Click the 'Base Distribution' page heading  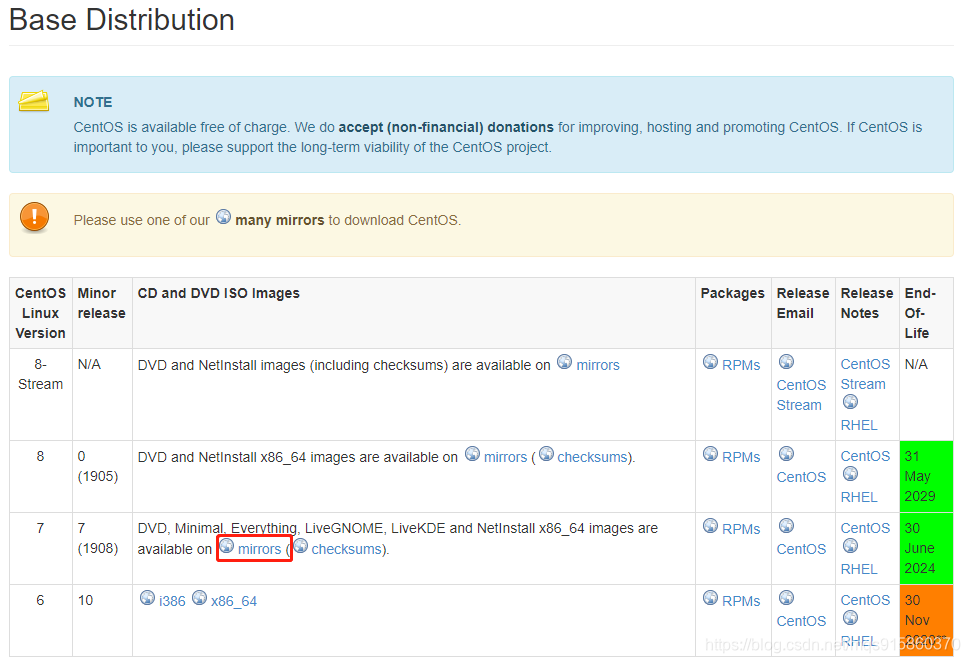[122, 20]
